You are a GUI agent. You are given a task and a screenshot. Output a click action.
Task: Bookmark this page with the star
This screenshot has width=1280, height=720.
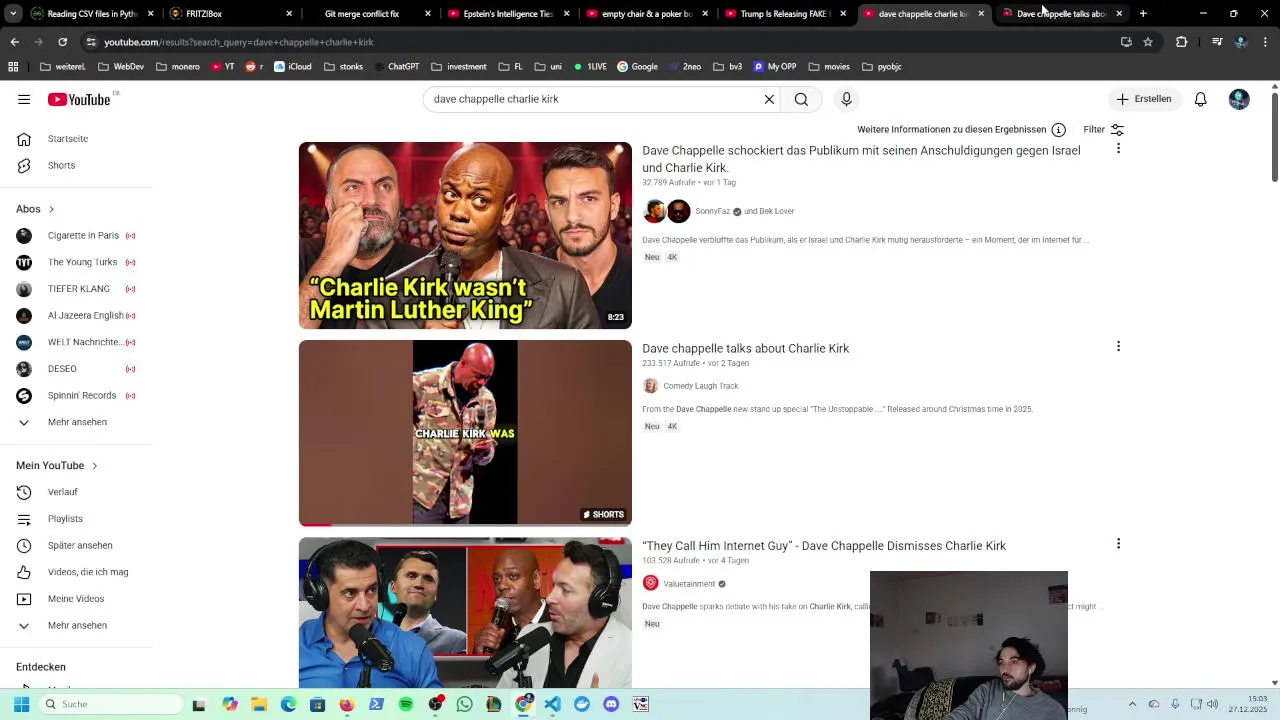click(x=1148, y=42)
